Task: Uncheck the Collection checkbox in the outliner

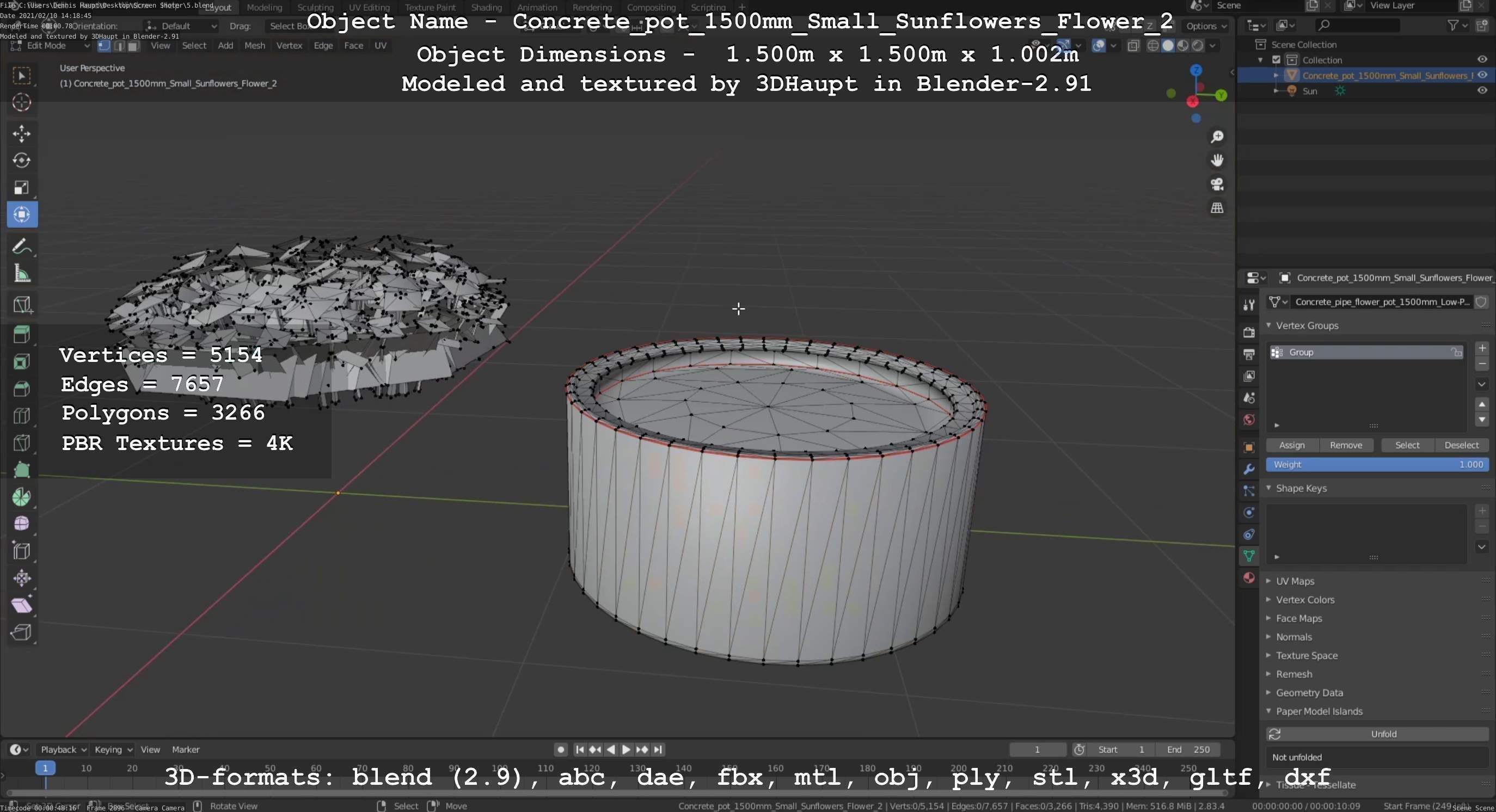Action: (1277, 60)
